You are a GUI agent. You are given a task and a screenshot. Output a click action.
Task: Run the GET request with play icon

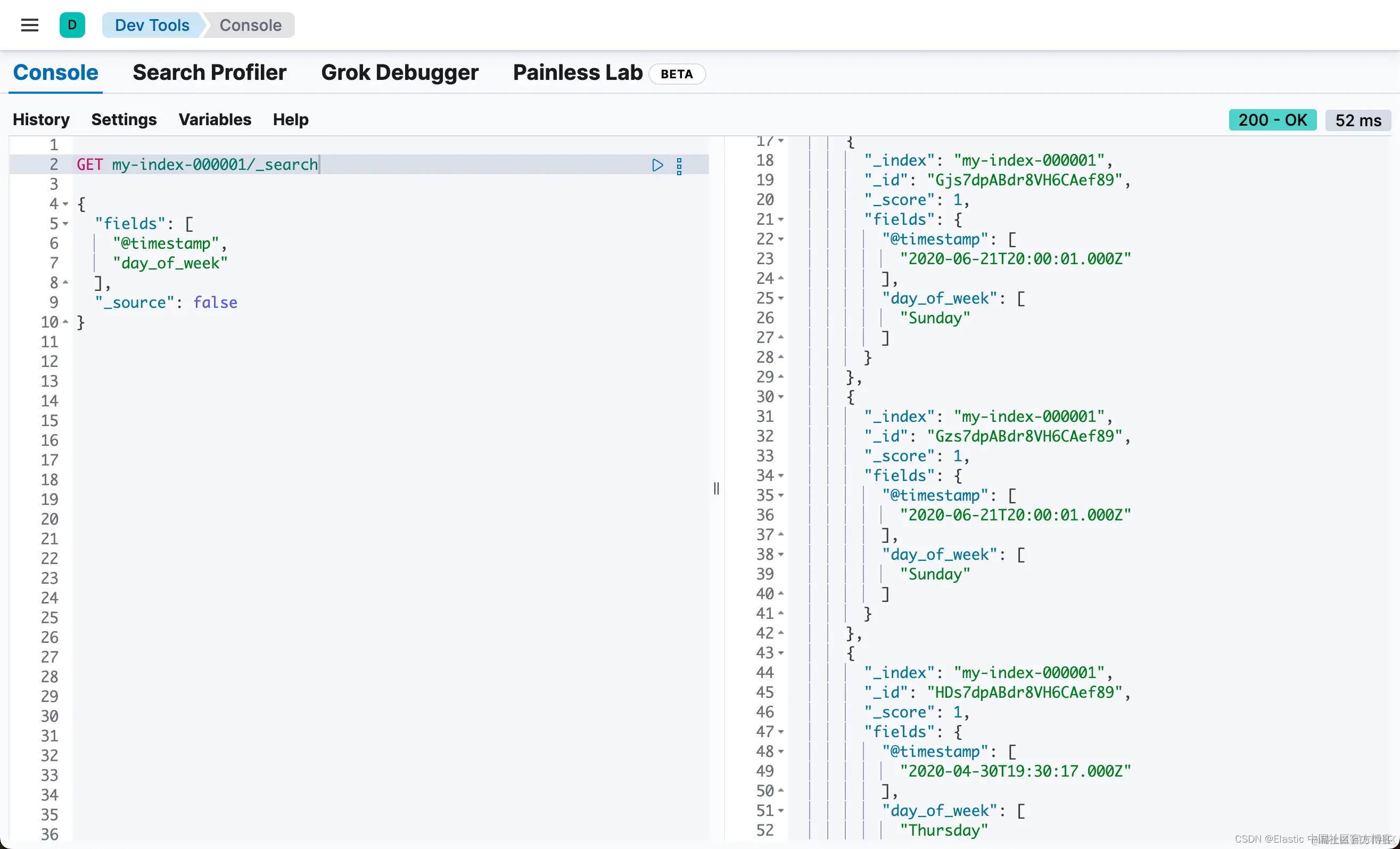[657, 165]
